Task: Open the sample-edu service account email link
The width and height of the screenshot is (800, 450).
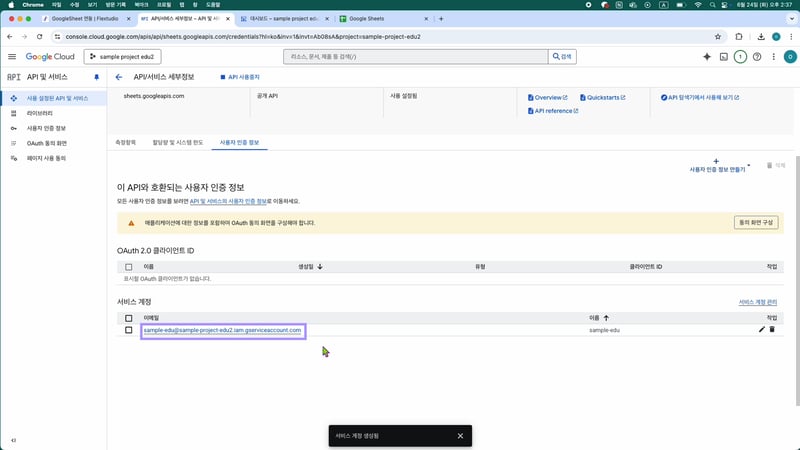Action: [x=222, y=330]
